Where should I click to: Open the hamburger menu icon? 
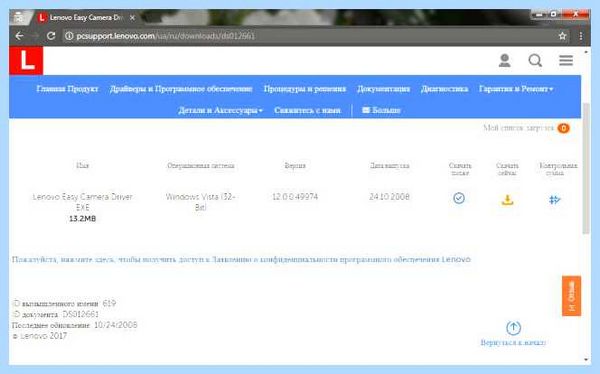point(566,60)
